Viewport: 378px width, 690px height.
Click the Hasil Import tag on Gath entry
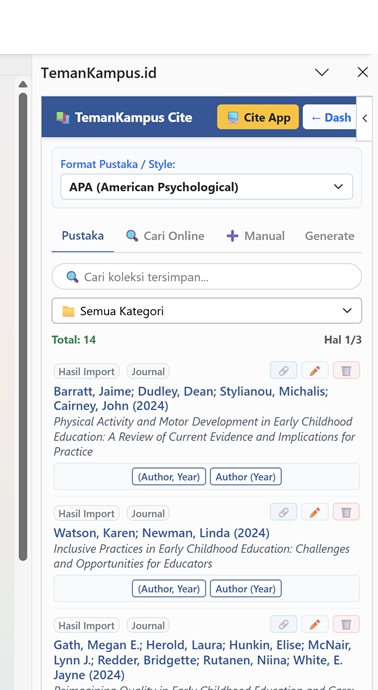coord(87,625)
